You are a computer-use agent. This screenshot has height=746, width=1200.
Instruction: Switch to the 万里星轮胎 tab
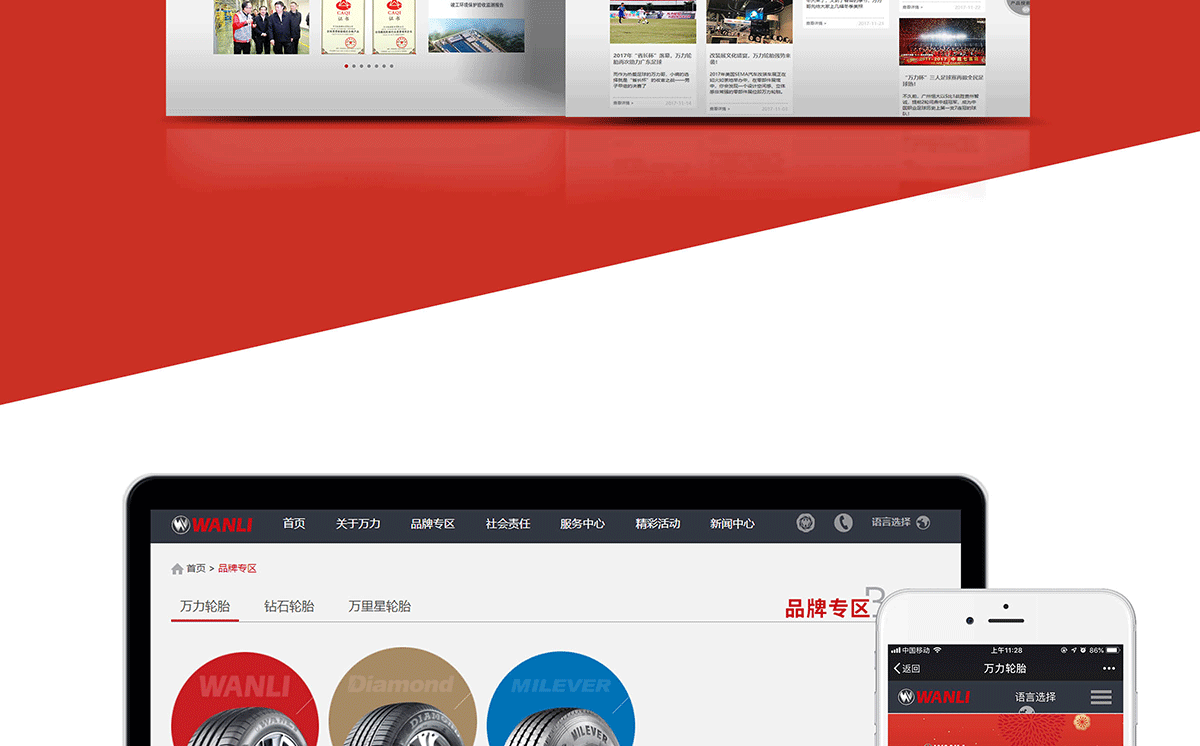coord(379,606)
